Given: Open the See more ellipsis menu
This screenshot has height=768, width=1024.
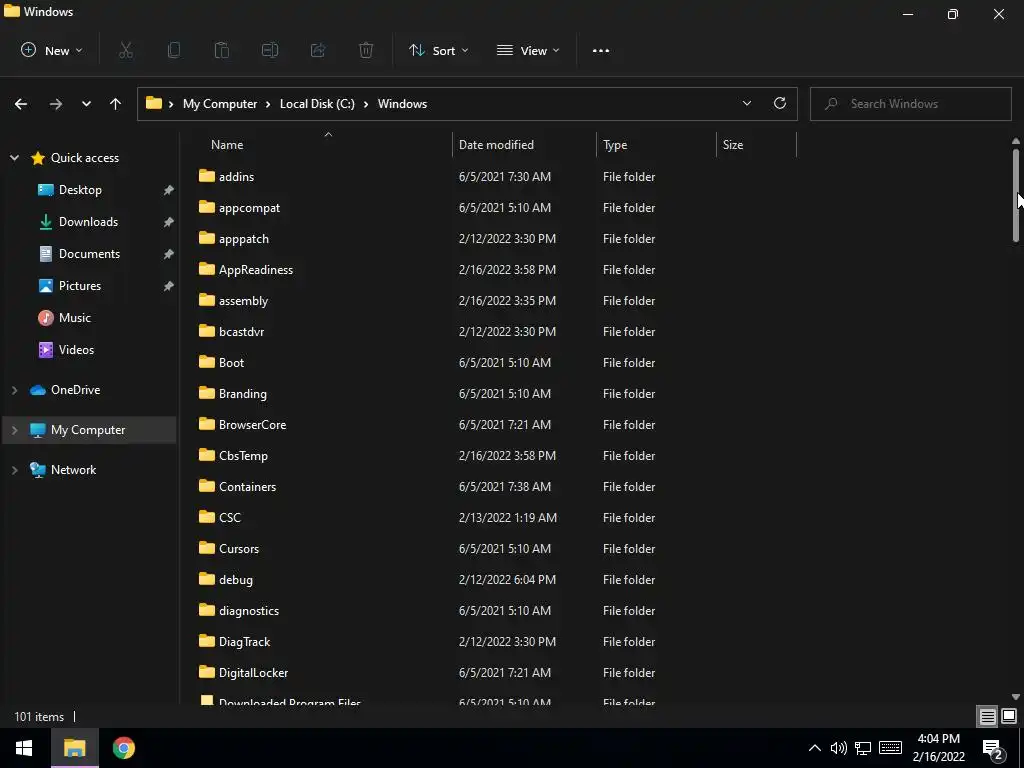Looking at the screenshot, I should [x=601, y=50].
